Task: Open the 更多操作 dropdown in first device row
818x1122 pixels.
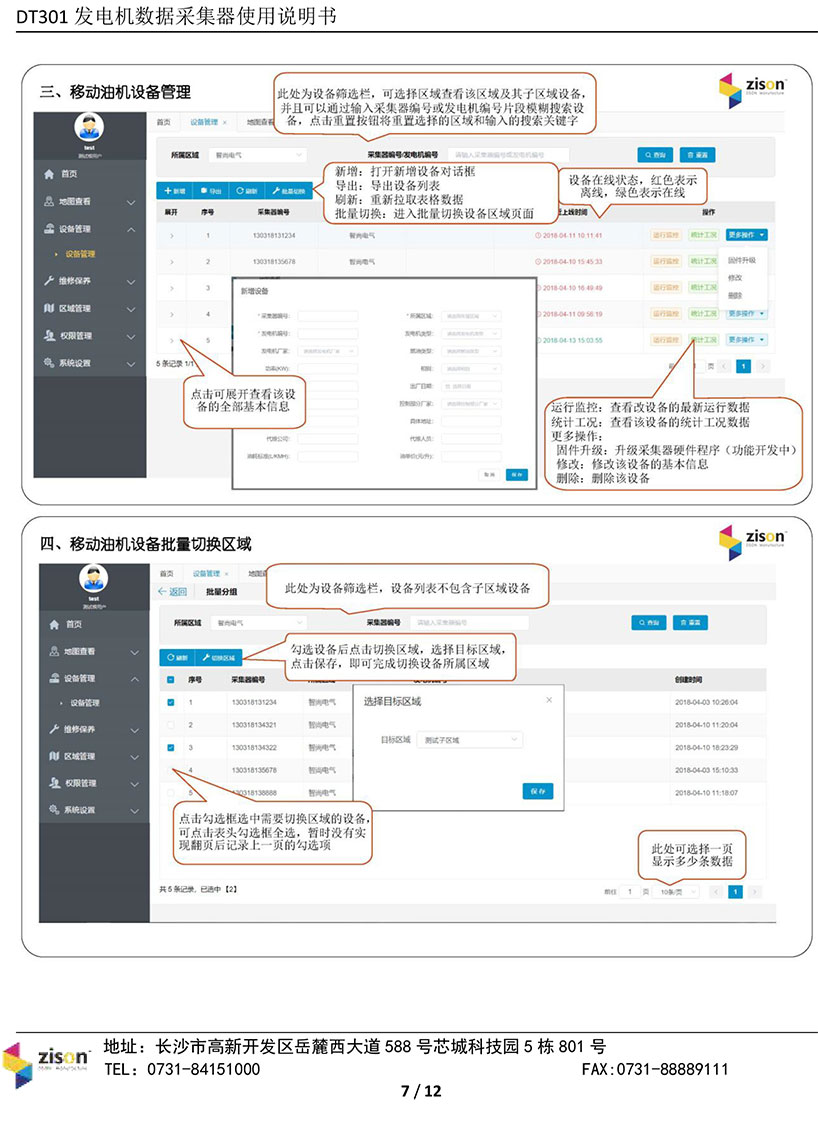Action: (x=747, y=235)
